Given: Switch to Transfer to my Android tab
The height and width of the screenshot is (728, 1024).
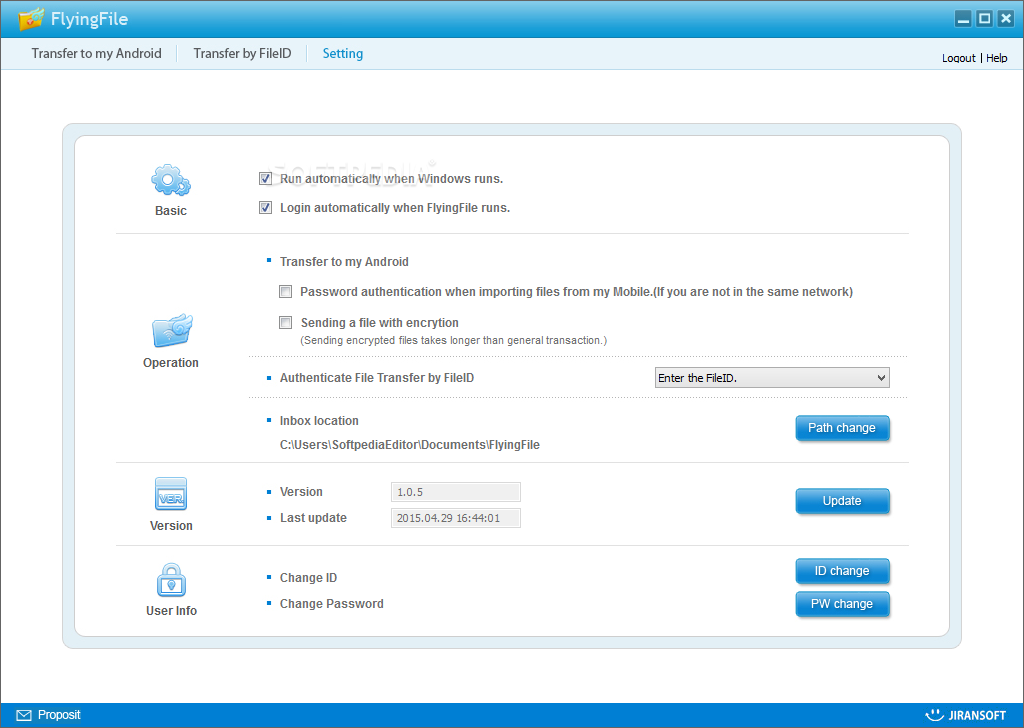Looking at the screenshot, I should [97, 54].
